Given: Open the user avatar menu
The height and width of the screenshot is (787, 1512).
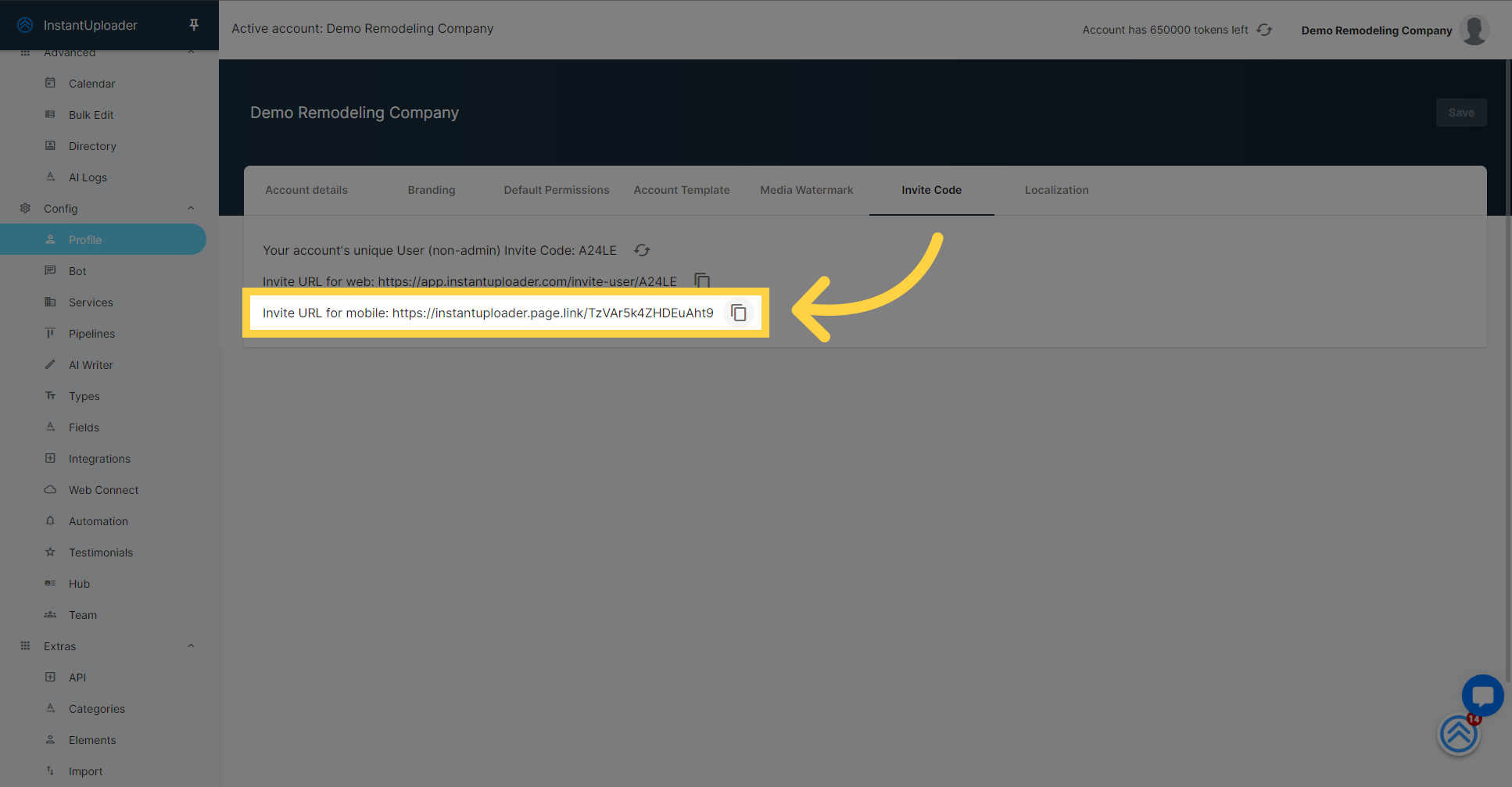Looking at the screenshot, I should [1474, 30].
